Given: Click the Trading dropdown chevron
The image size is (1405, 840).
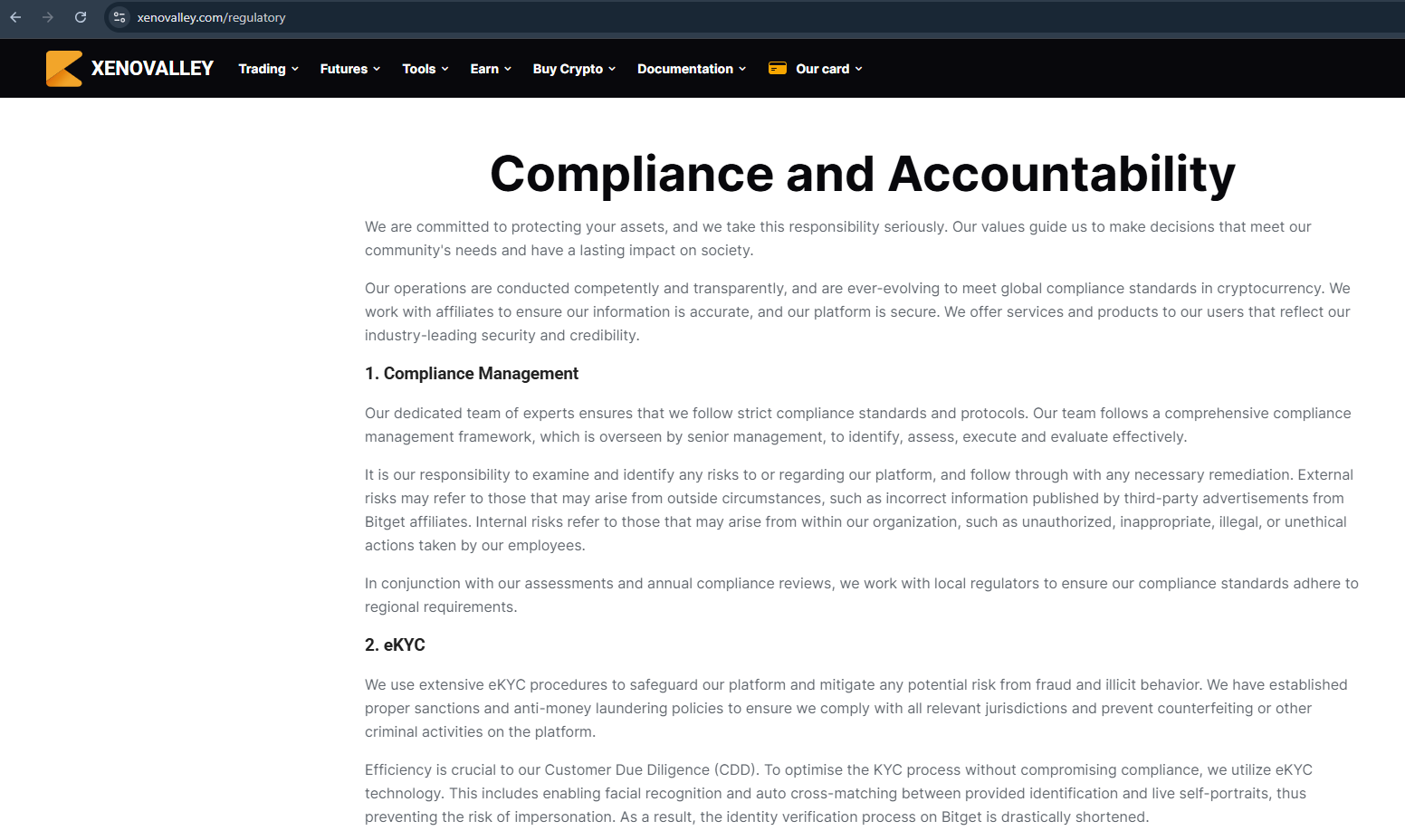Looking at the screenshot, I should 295,69.
